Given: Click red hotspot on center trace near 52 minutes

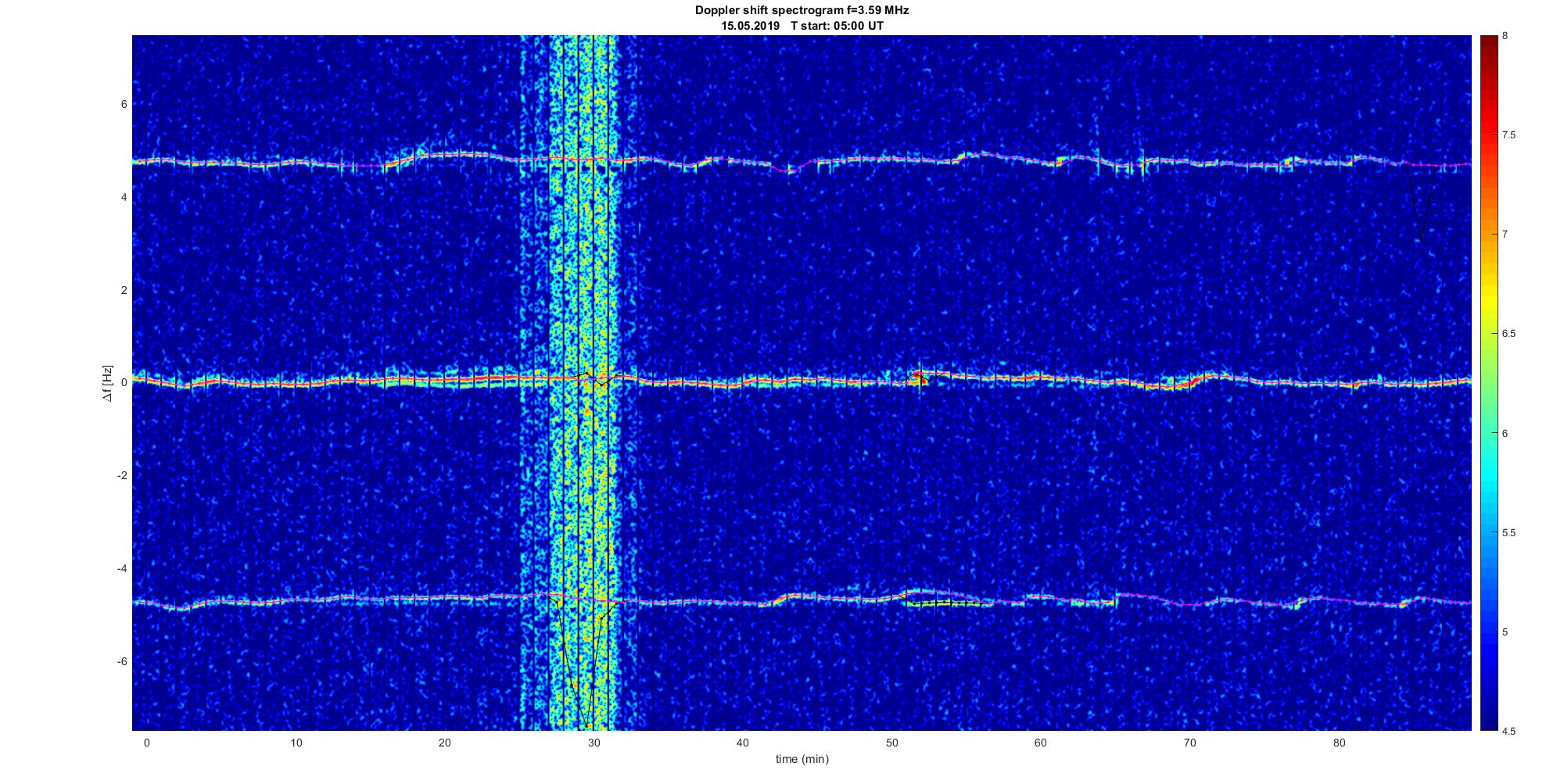Looking at the screenshot, I should coord(918,377).
